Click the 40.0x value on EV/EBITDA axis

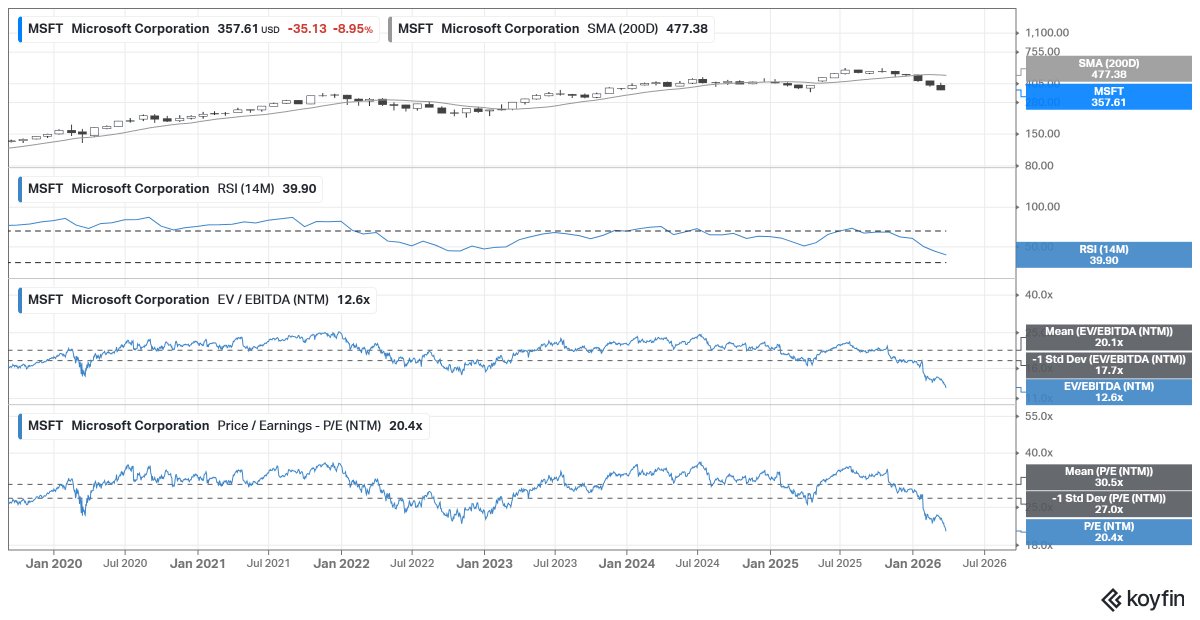coord(1041,295)
